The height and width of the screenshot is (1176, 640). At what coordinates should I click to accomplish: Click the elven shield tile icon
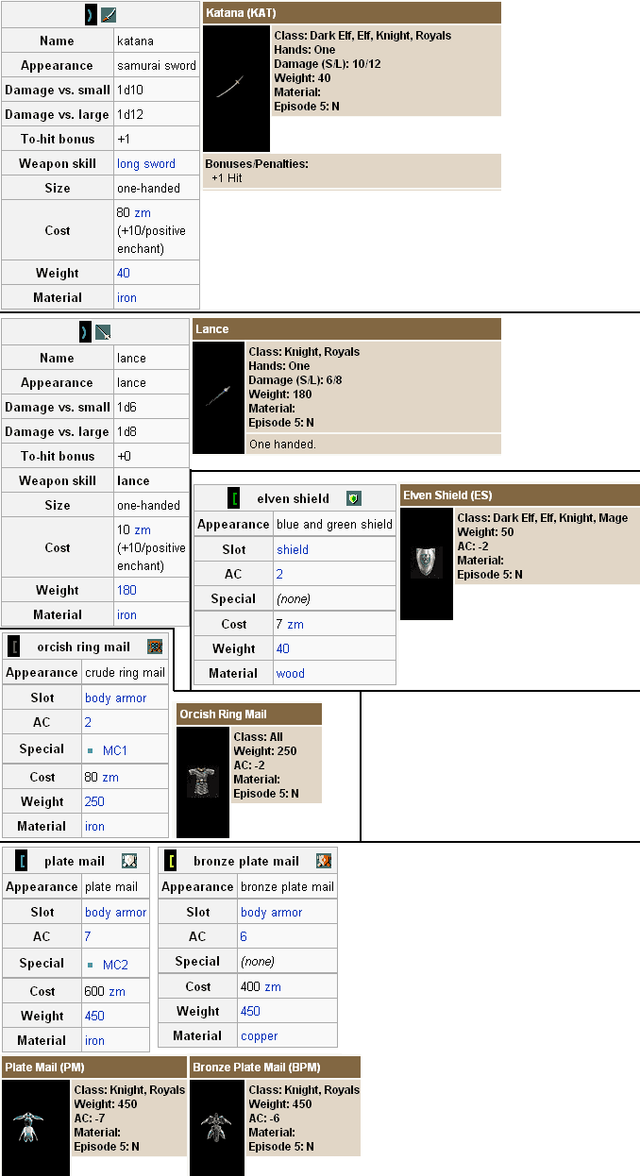(x=353, y=498)
